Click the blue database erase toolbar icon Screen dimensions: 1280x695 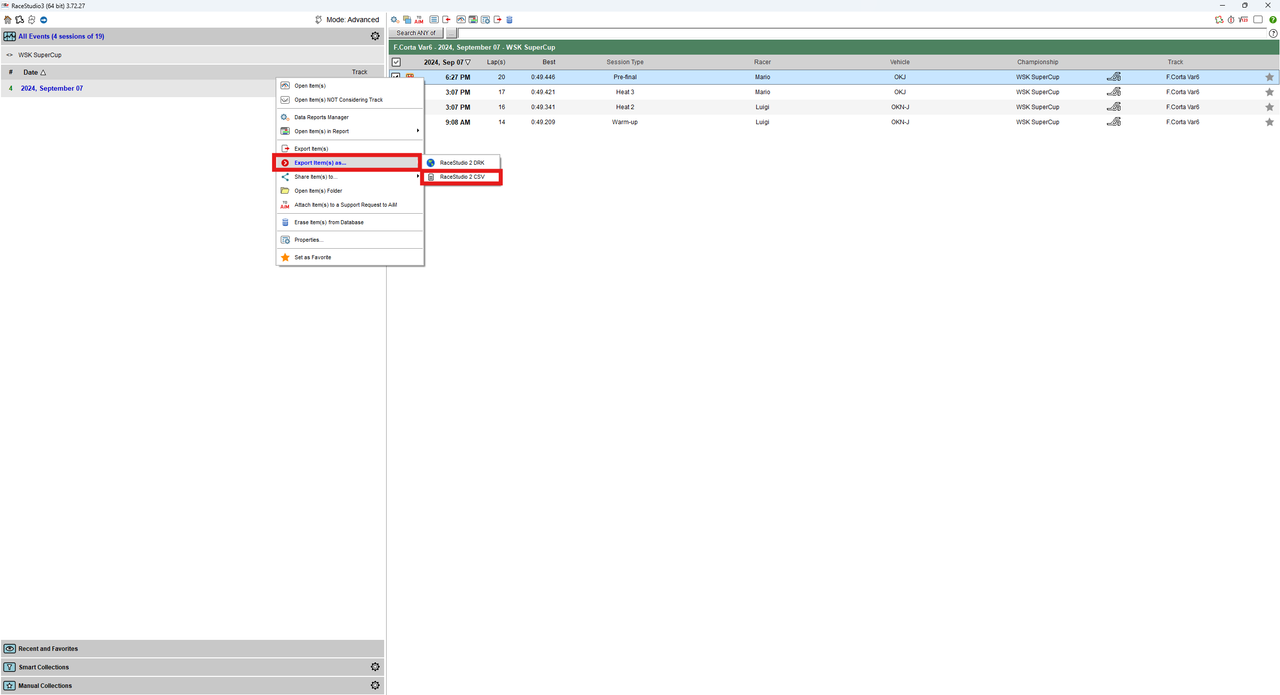[509, 20]
